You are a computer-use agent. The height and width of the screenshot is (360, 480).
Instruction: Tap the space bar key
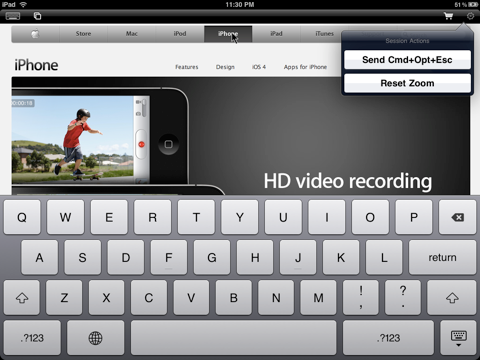pos(234,338)
